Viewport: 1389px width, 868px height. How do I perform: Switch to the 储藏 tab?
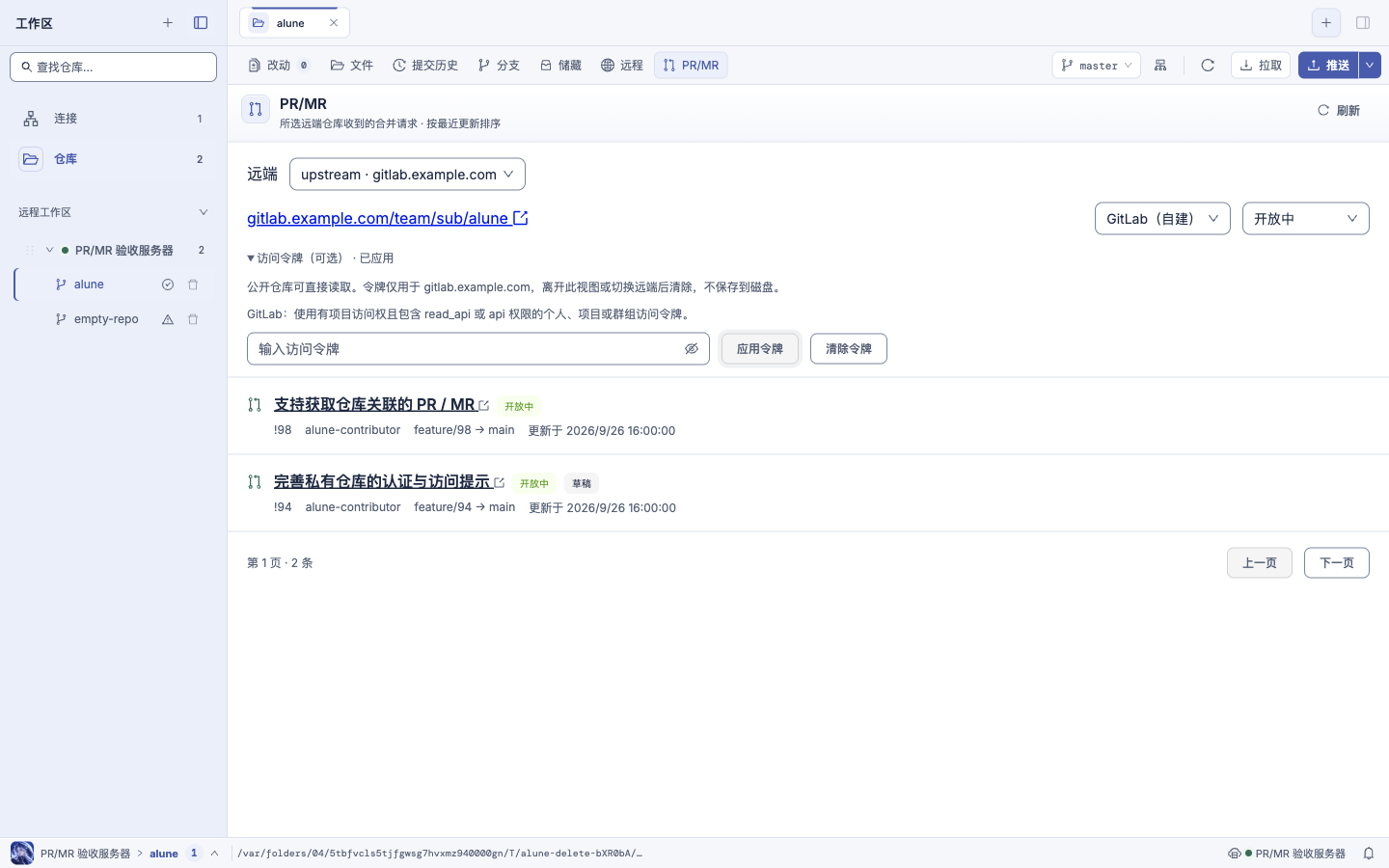[x=560, y=66]
